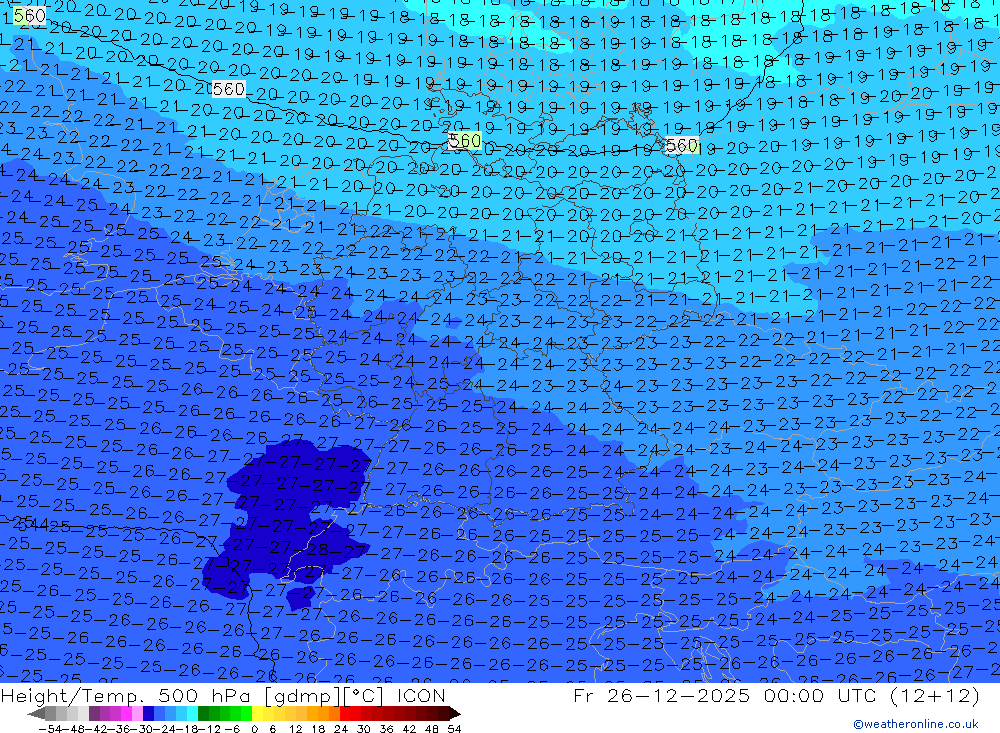
Task: Open the weatheronline.co.uk copyright link
Action: [916, 723]
